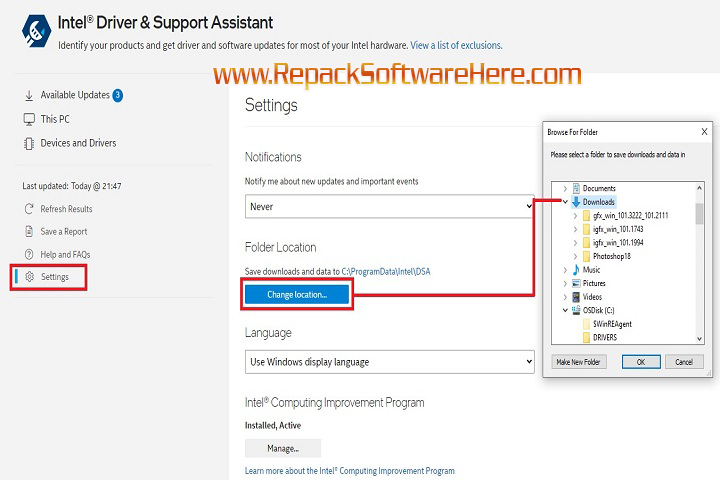
Task: Select the Photoshop18 folder label
Action: point(612,256)
